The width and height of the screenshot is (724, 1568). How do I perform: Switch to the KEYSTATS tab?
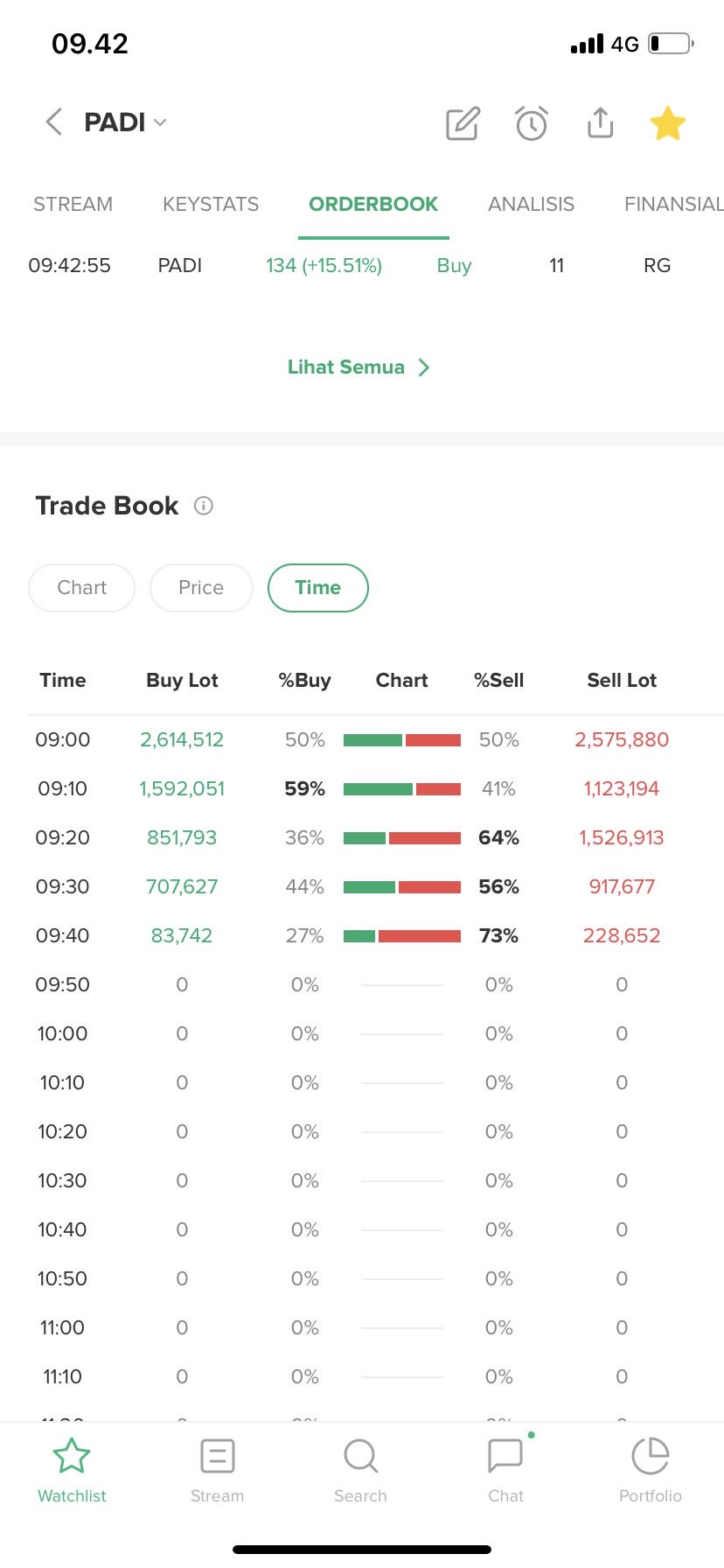point(211,205)
